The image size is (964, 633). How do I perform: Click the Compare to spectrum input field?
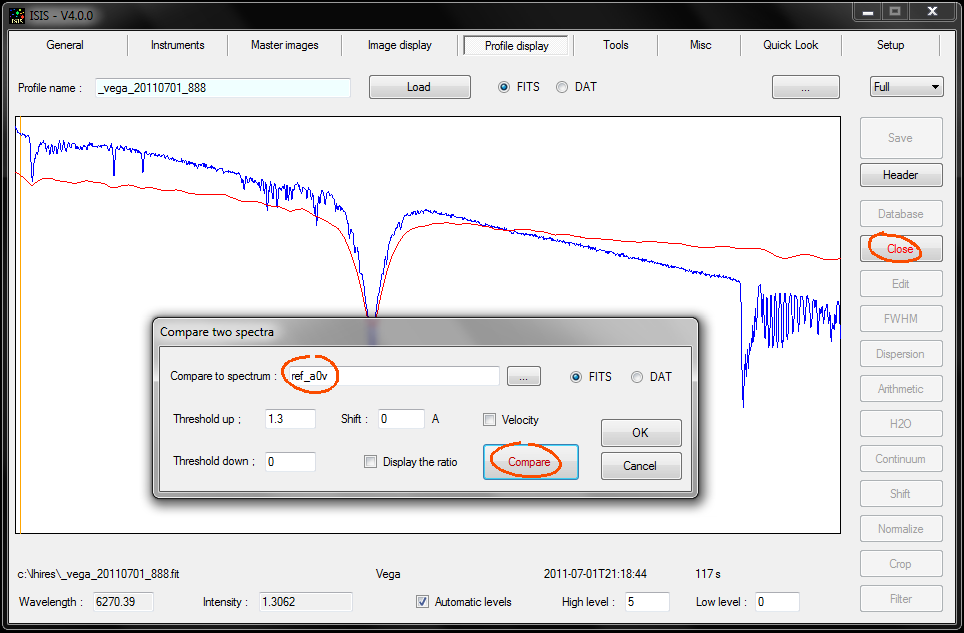(390, 376)
